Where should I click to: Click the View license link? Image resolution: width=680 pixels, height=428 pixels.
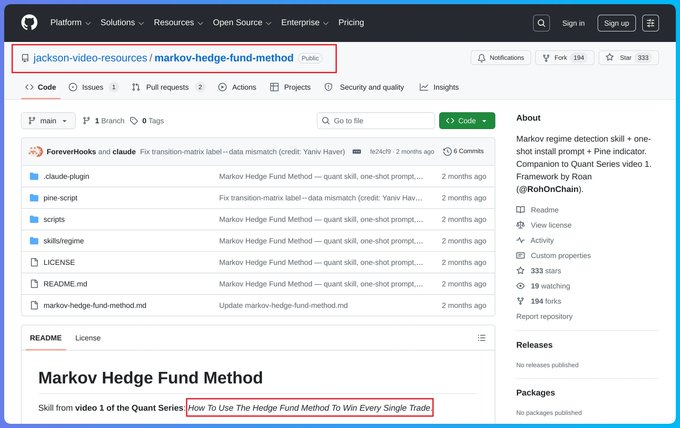(544, 225)
